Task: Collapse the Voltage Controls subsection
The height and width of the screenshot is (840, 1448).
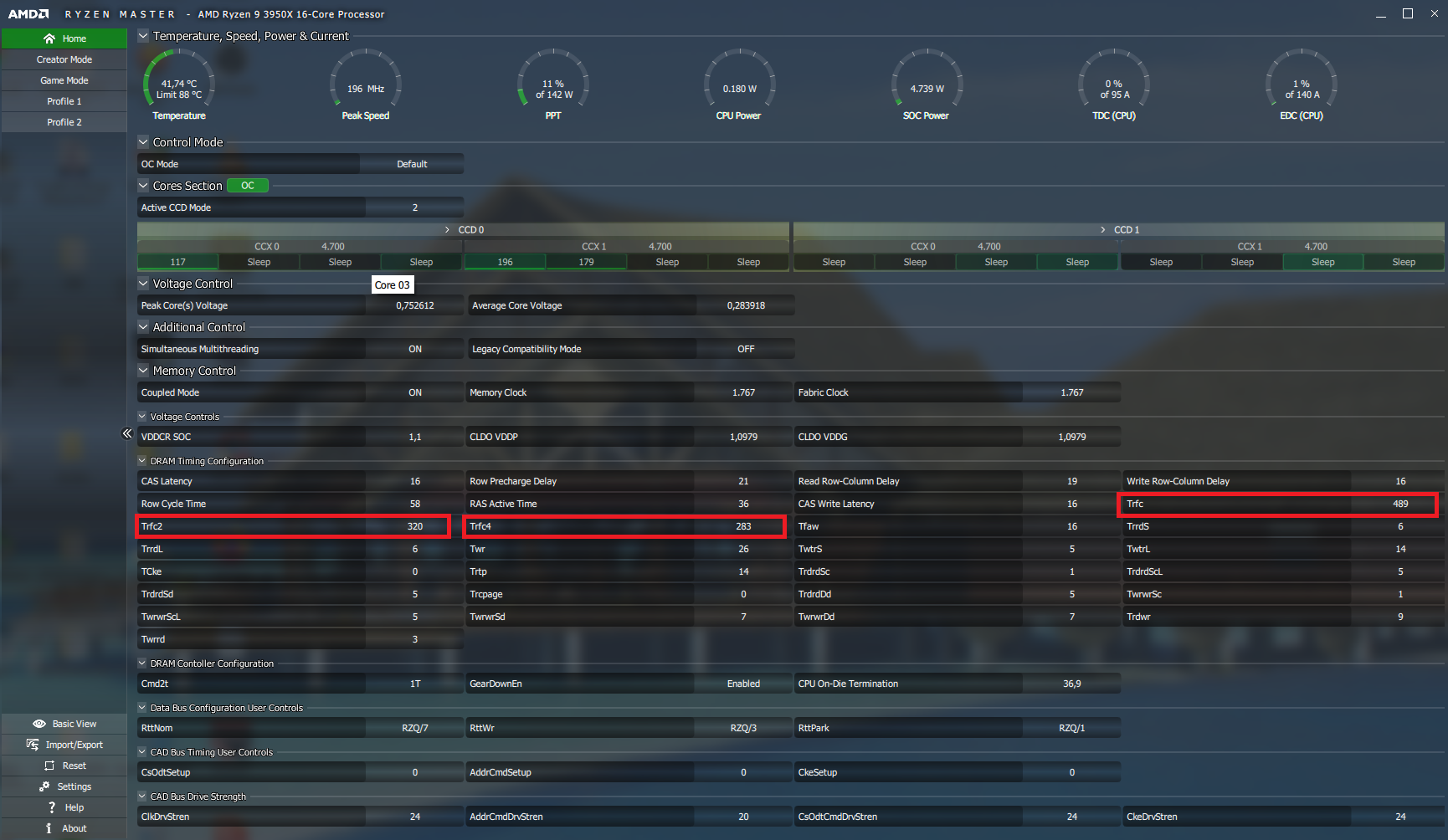Action: click(142, 417)
